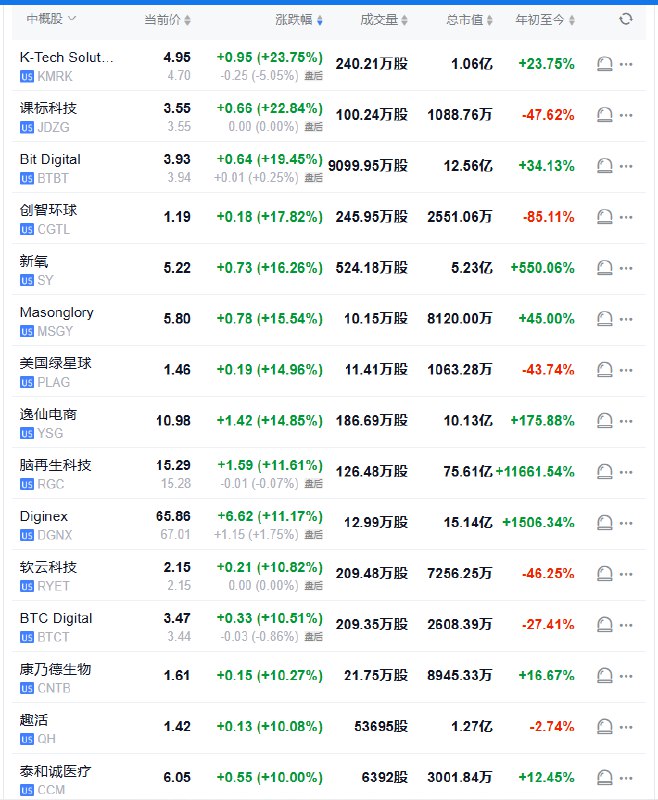The width and height of the screenshot is (658, 800).
Task: Click the +550.06% year-to-date value
Action: (543, 268)
